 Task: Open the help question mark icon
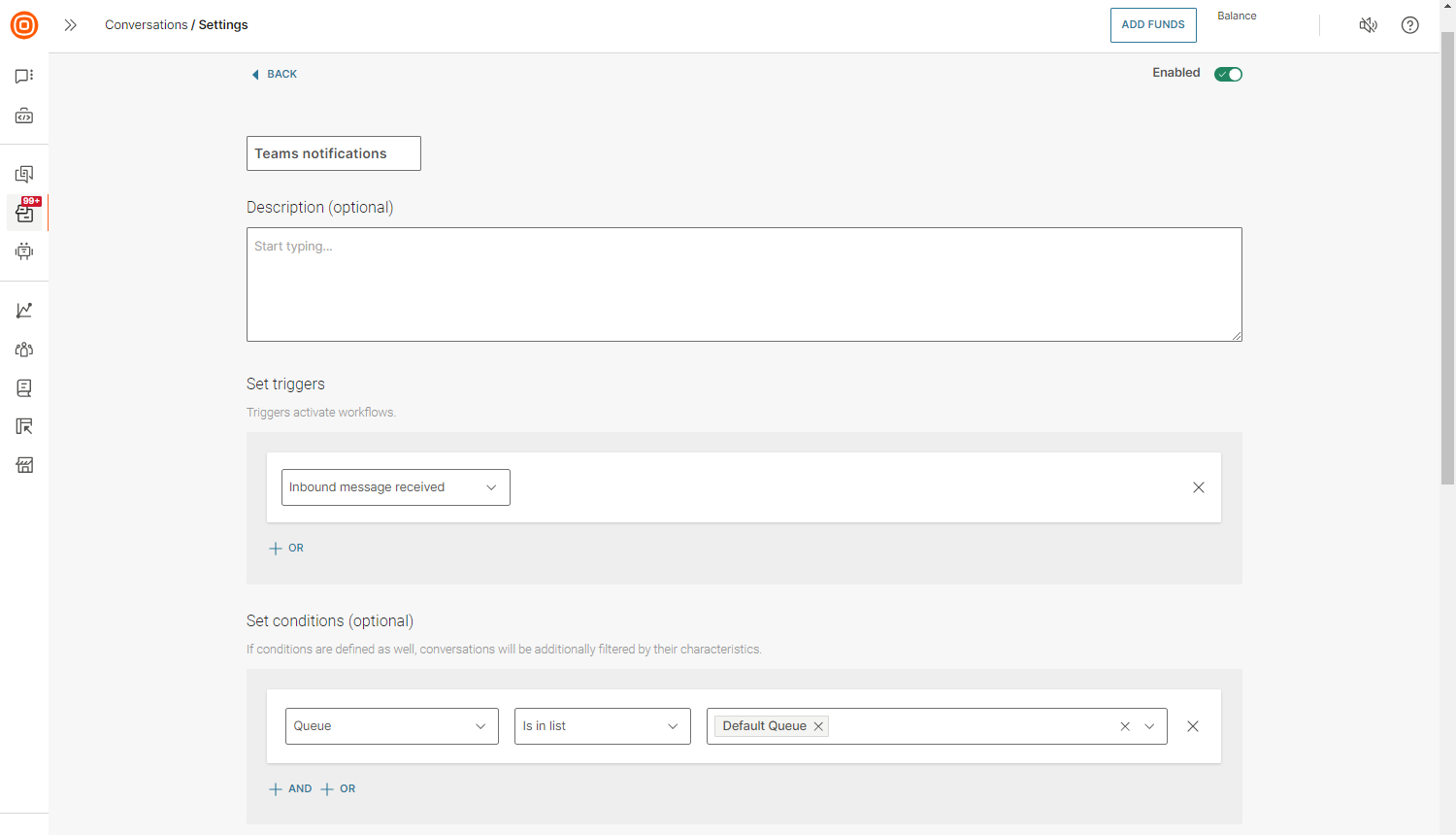tap(1409, 25)
